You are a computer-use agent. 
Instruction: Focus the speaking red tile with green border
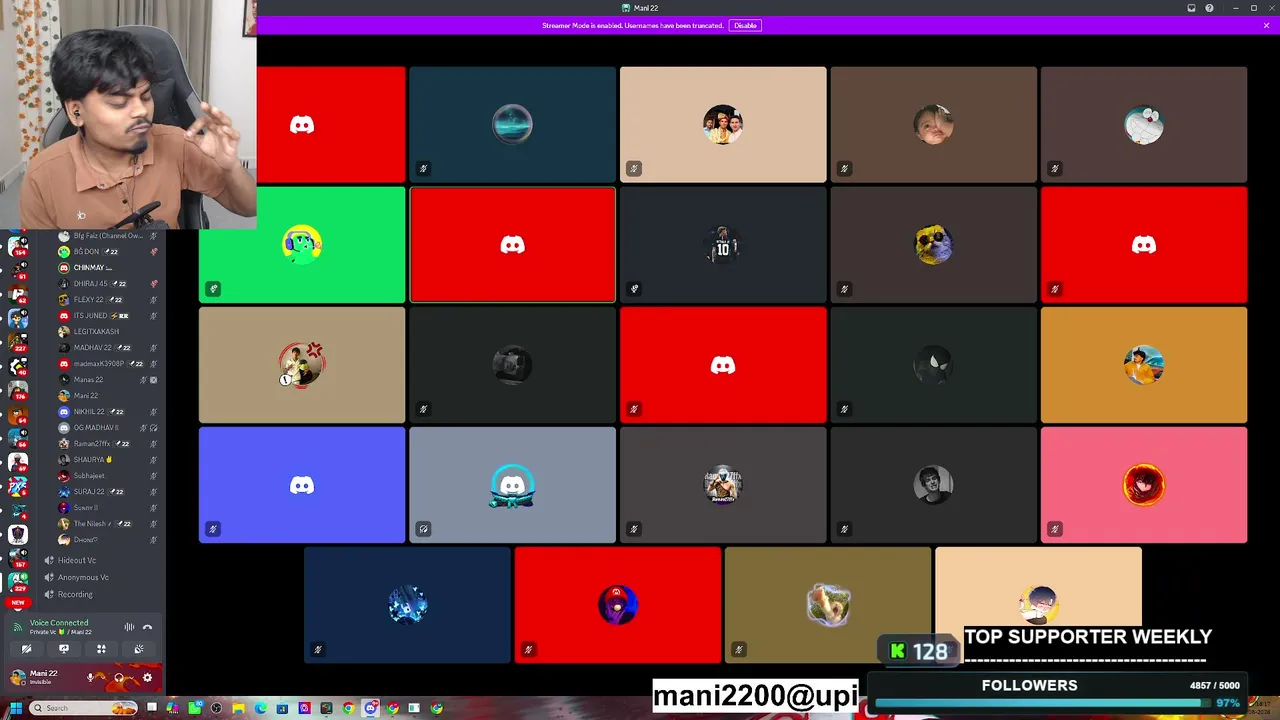coord(512,245)
